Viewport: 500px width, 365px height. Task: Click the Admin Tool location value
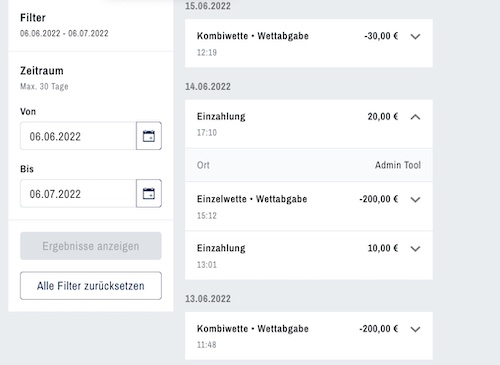pyautogui.click(x=398, y=165)
